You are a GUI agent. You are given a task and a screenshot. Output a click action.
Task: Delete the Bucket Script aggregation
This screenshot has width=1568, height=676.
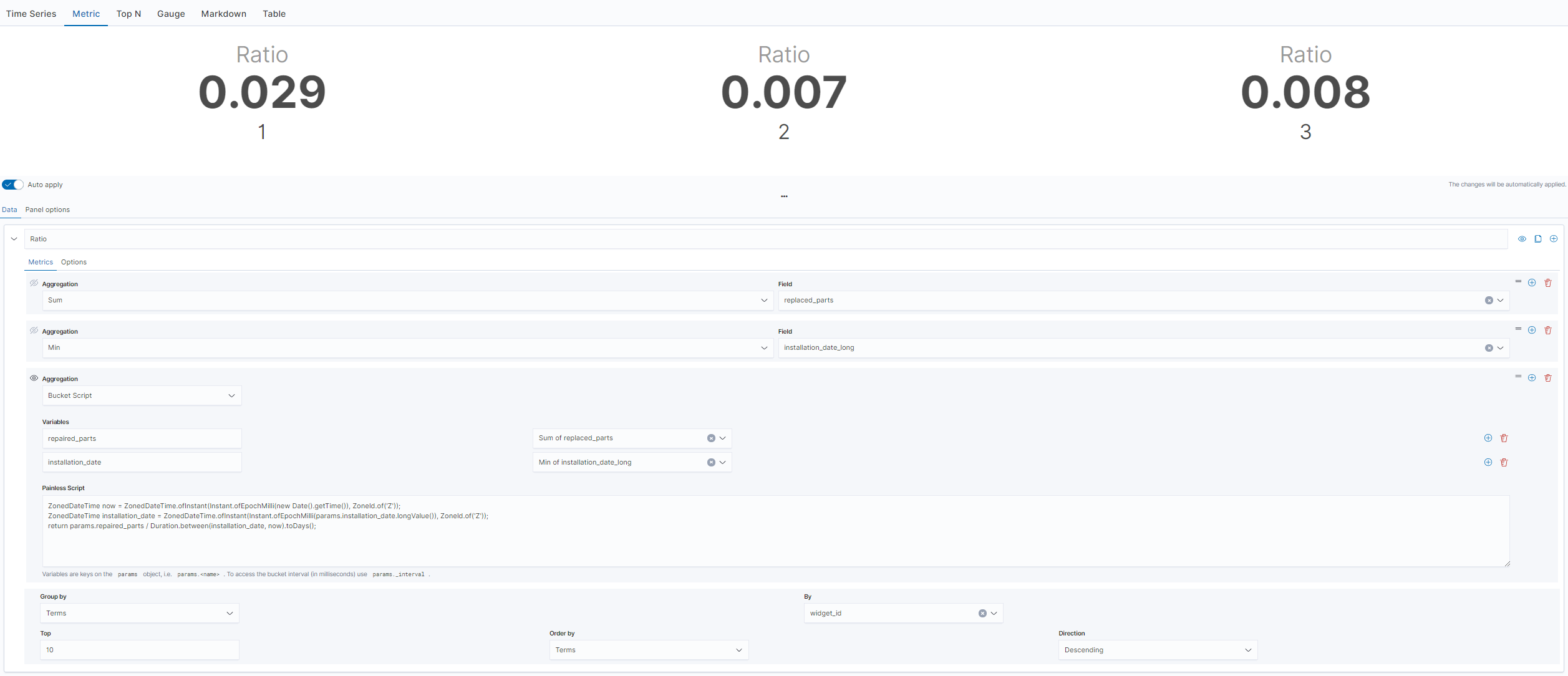click(1548, 378)
